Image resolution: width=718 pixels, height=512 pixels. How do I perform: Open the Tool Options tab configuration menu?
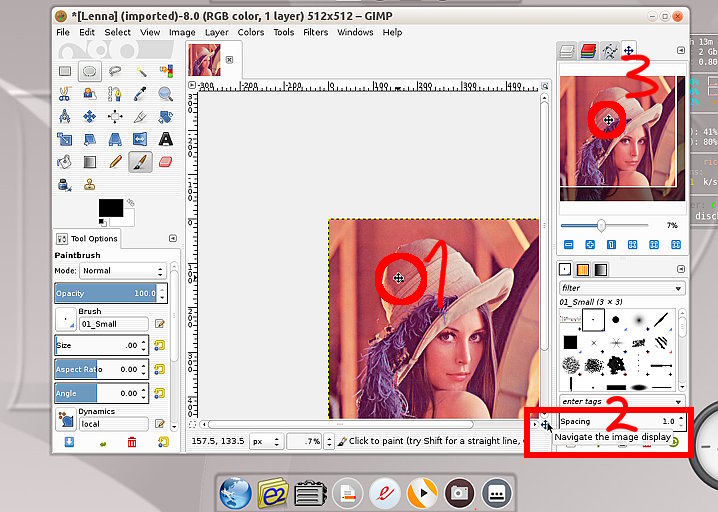tap(173, 239)
